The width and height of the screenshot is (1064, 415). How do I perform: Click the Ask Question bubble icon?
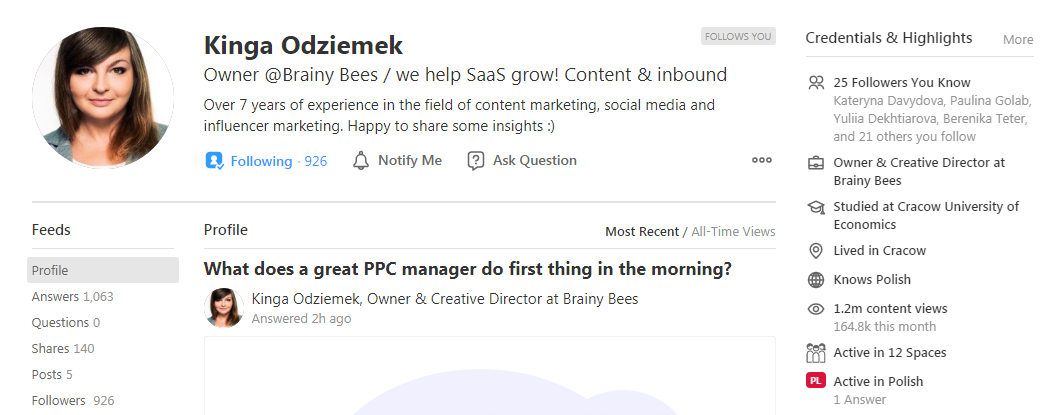click(x=476, y=161)
